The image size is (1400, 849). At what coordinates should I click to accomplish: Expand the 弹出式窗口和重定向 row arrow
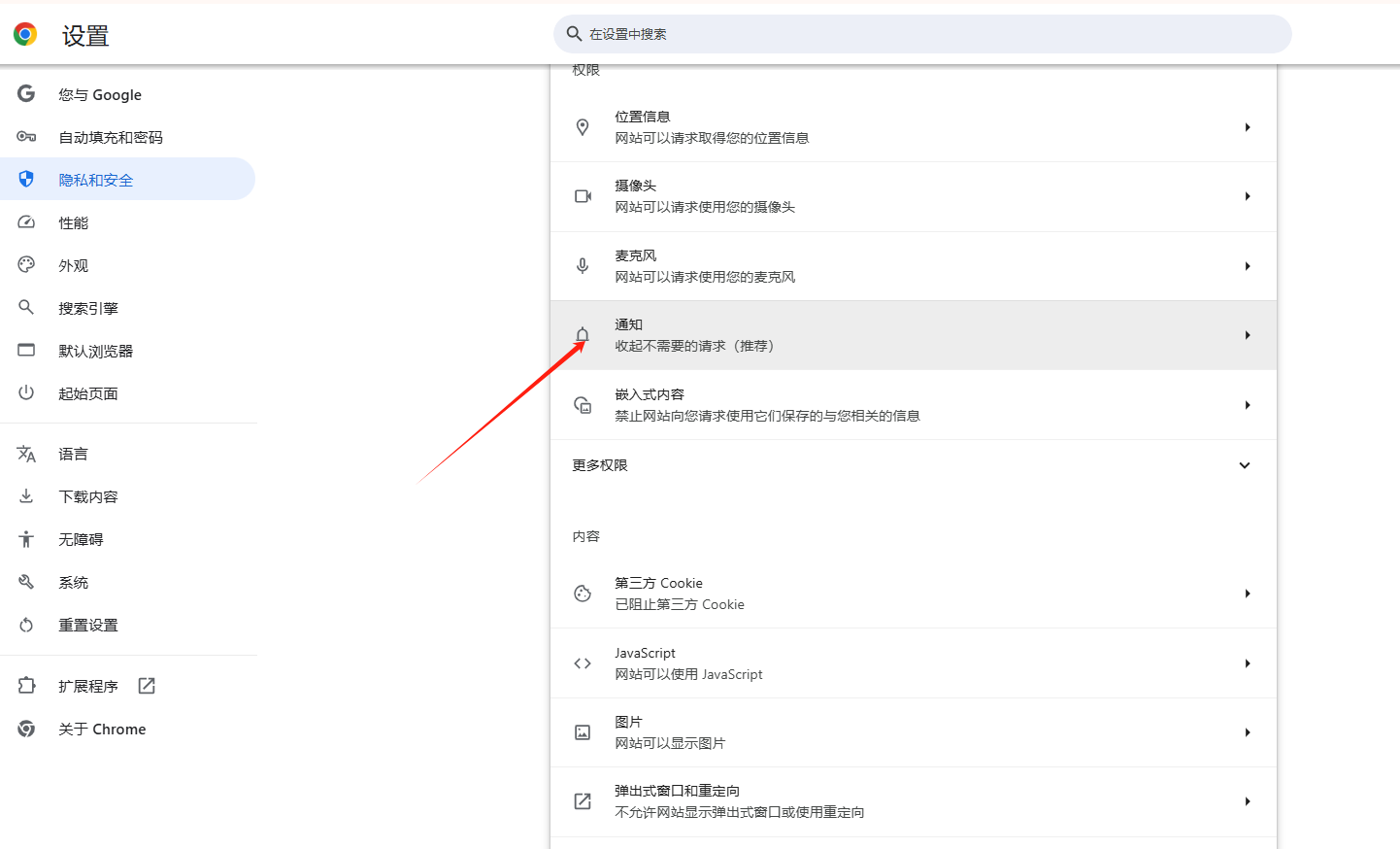(x=1248, y=801)
